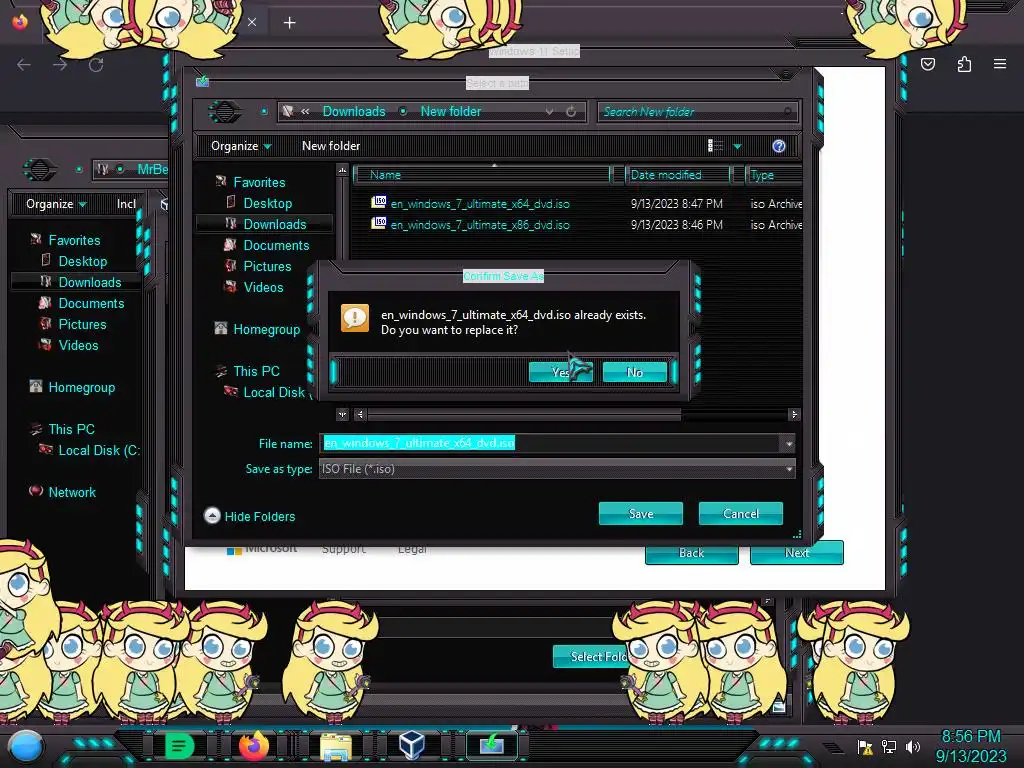Image resolution: width=1024 pixels, height=768 pixels.
Task: Click the Firefox reload button
Action: pos(96,65)
